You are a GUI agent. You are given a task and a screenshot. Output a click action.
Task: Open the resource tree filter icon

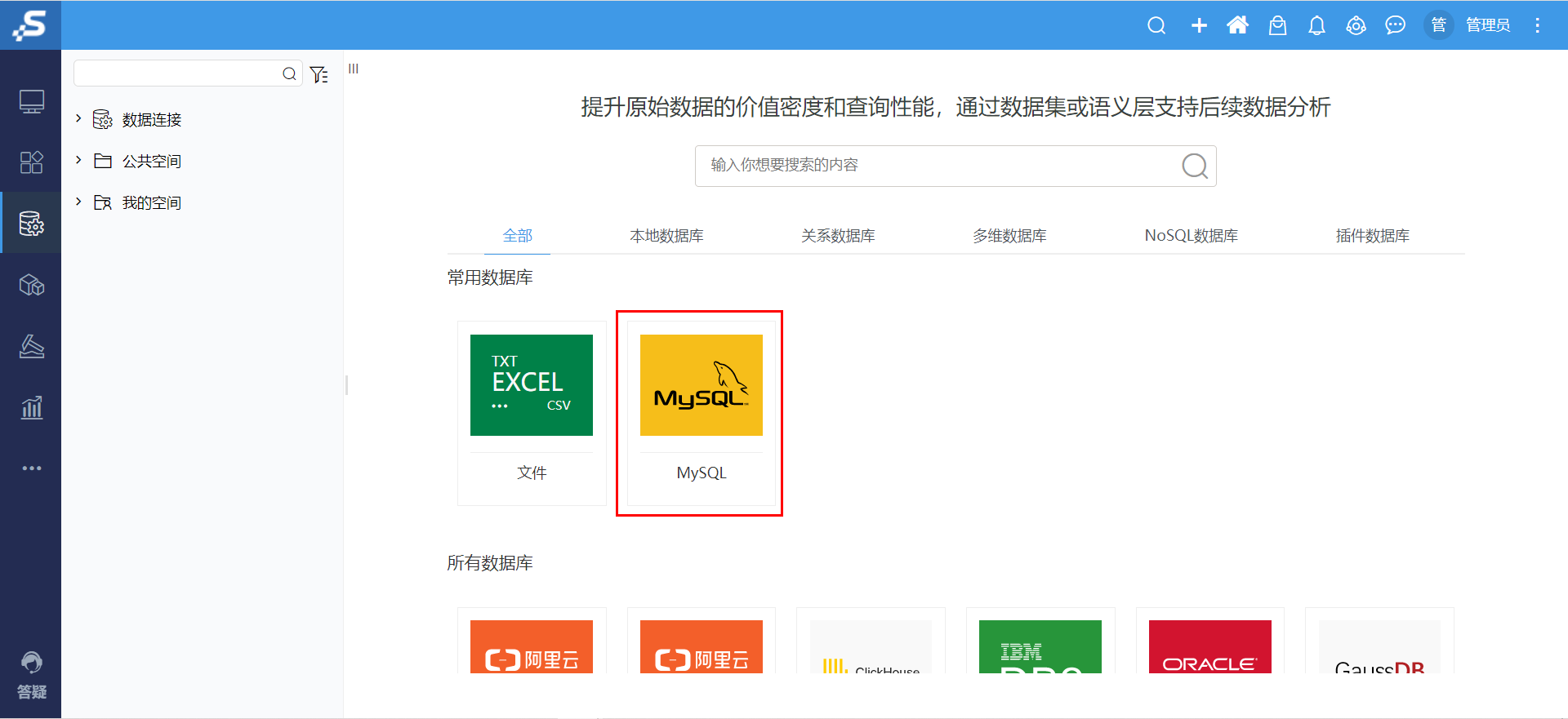318,74
